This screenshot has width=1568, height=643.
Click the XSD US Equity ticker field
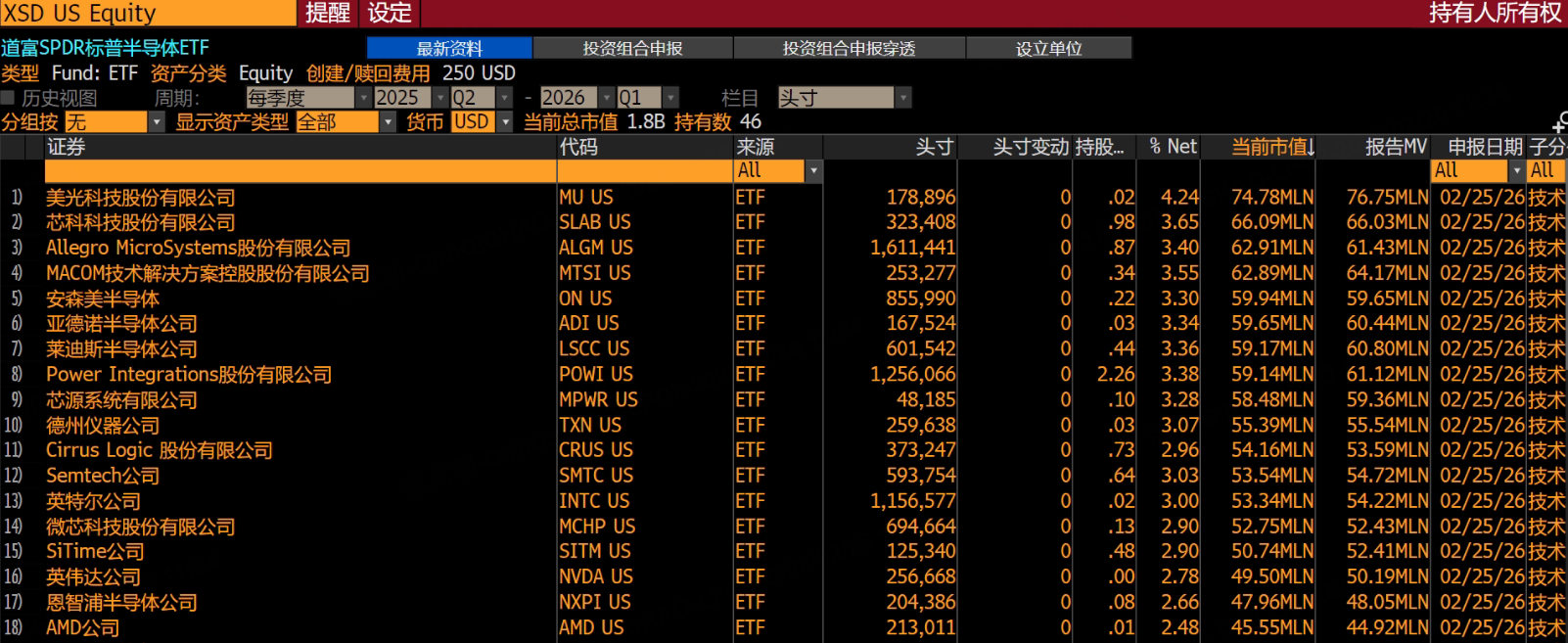point(148,13)
